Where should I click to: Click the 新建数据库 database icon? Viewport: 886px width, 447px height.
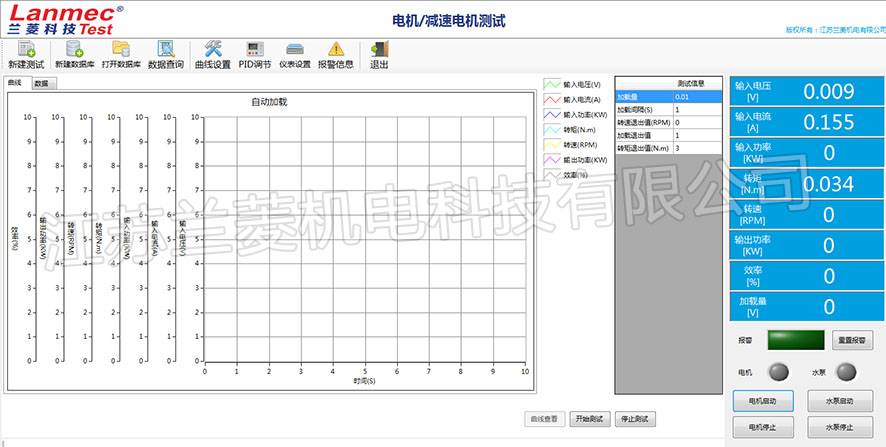(x=74, y=49)
